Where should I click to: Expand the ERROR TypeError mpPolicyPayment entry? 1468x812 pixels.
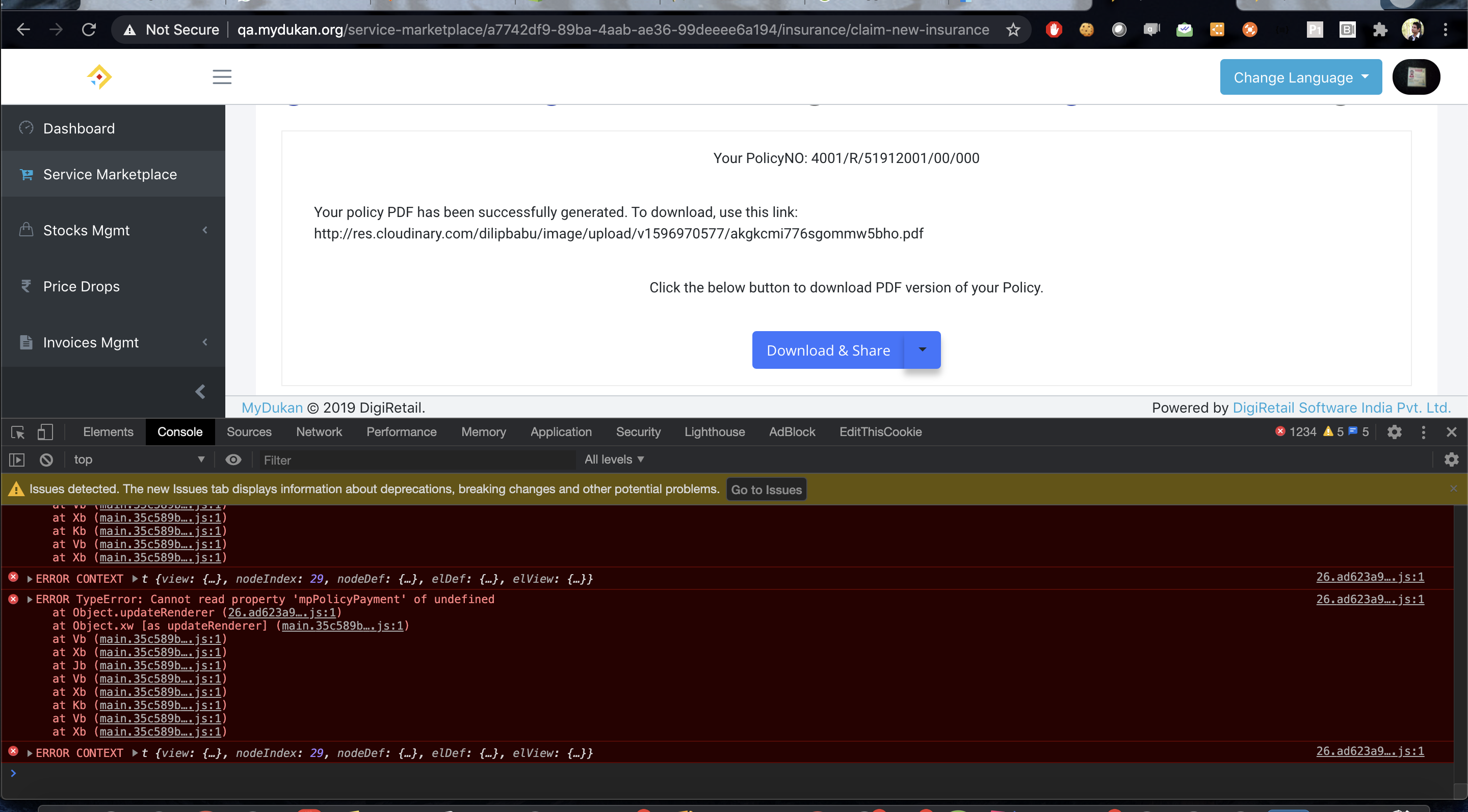30,600
